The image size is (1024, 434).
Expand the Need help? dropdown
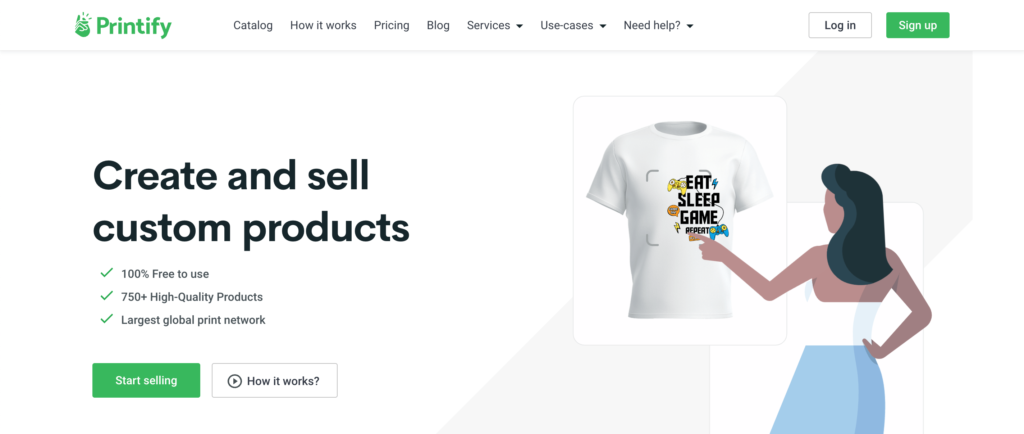click(658, 26)
